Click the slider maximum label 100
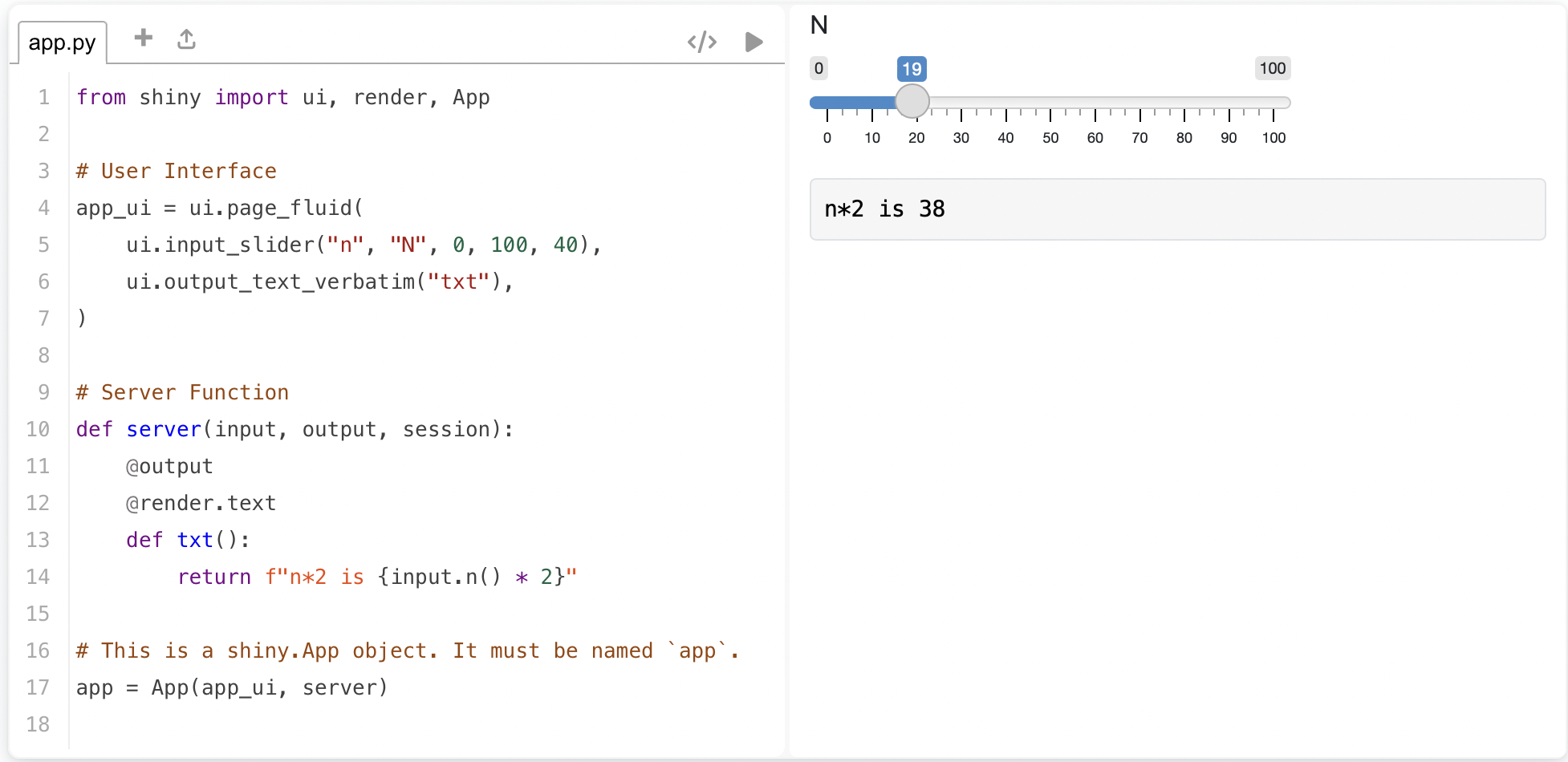Image resolution: width=1568 pixels, height=762 pixels. pos(1272,69)
